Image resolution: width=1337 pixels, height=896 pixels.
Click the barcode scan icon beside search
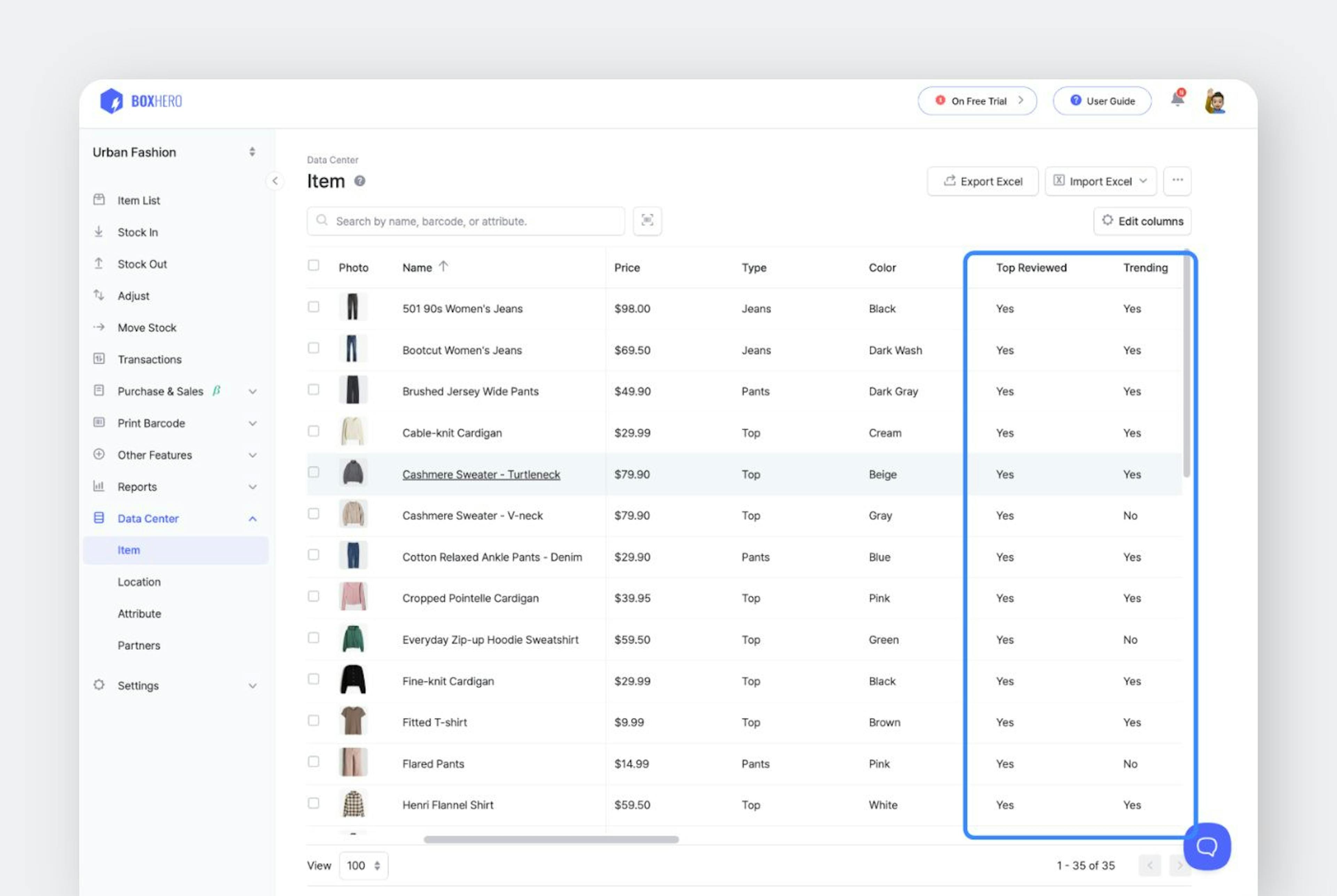click(x=647, y=220)
